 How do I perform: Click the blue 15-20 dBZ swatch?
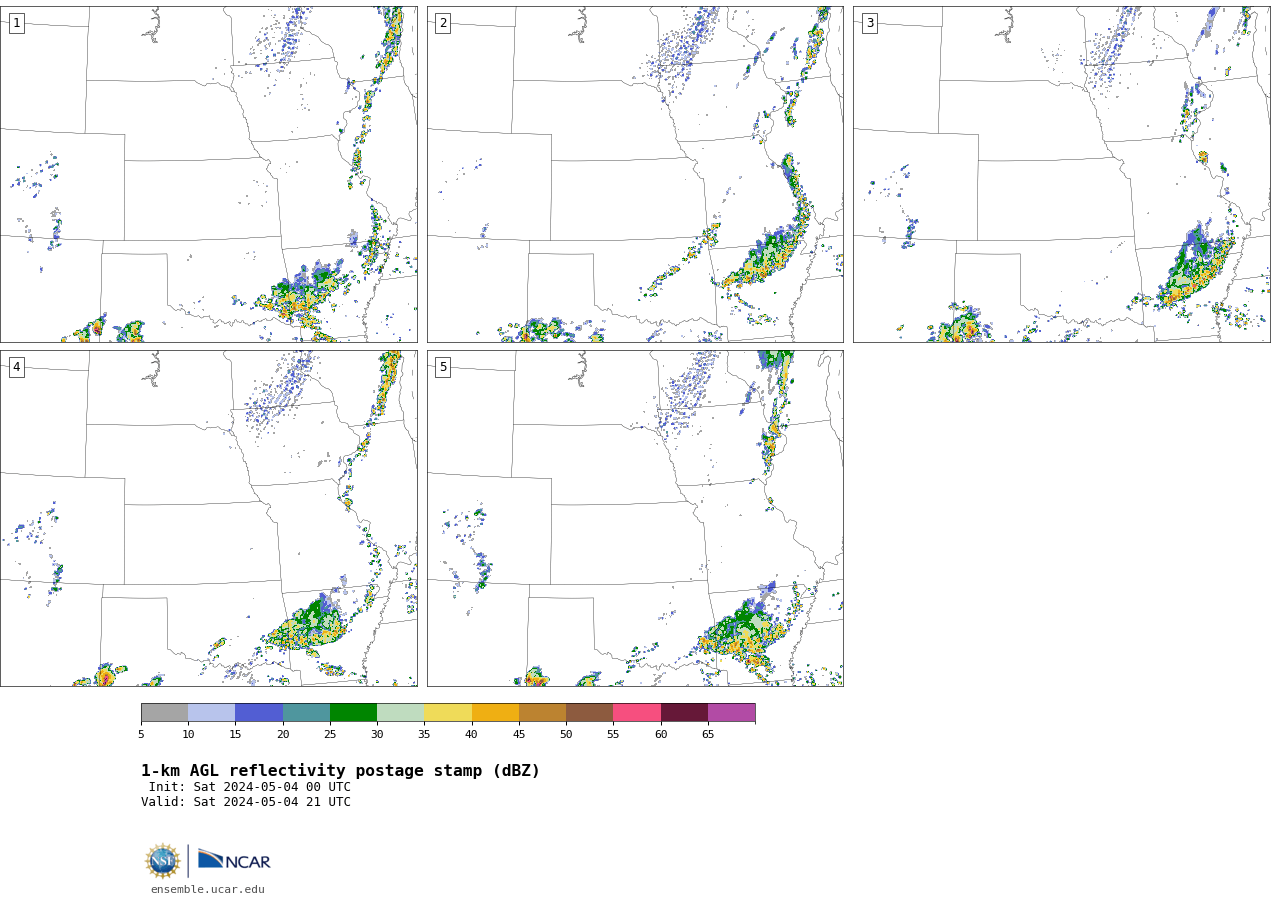[x=259, y=713]
